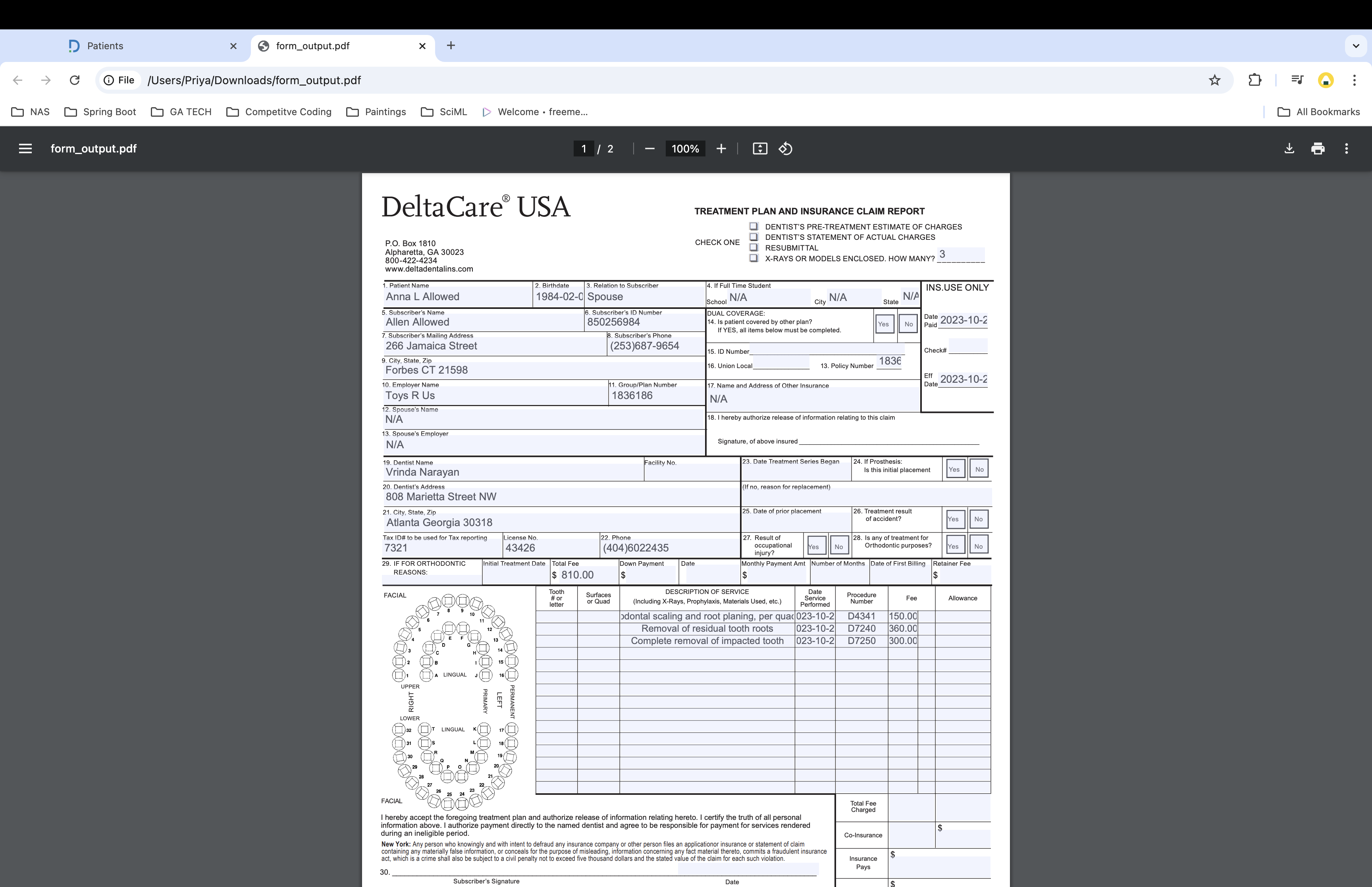Reload the current page
Image resolution: width=1372 pixels, height=887 pixels.
(74, 80)
